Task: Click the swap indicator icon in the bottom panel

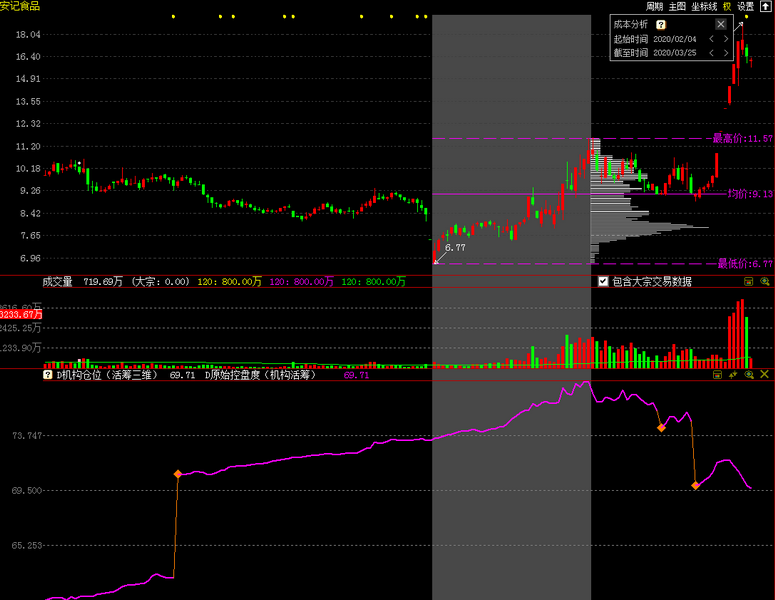Action: tap(733, 375)
